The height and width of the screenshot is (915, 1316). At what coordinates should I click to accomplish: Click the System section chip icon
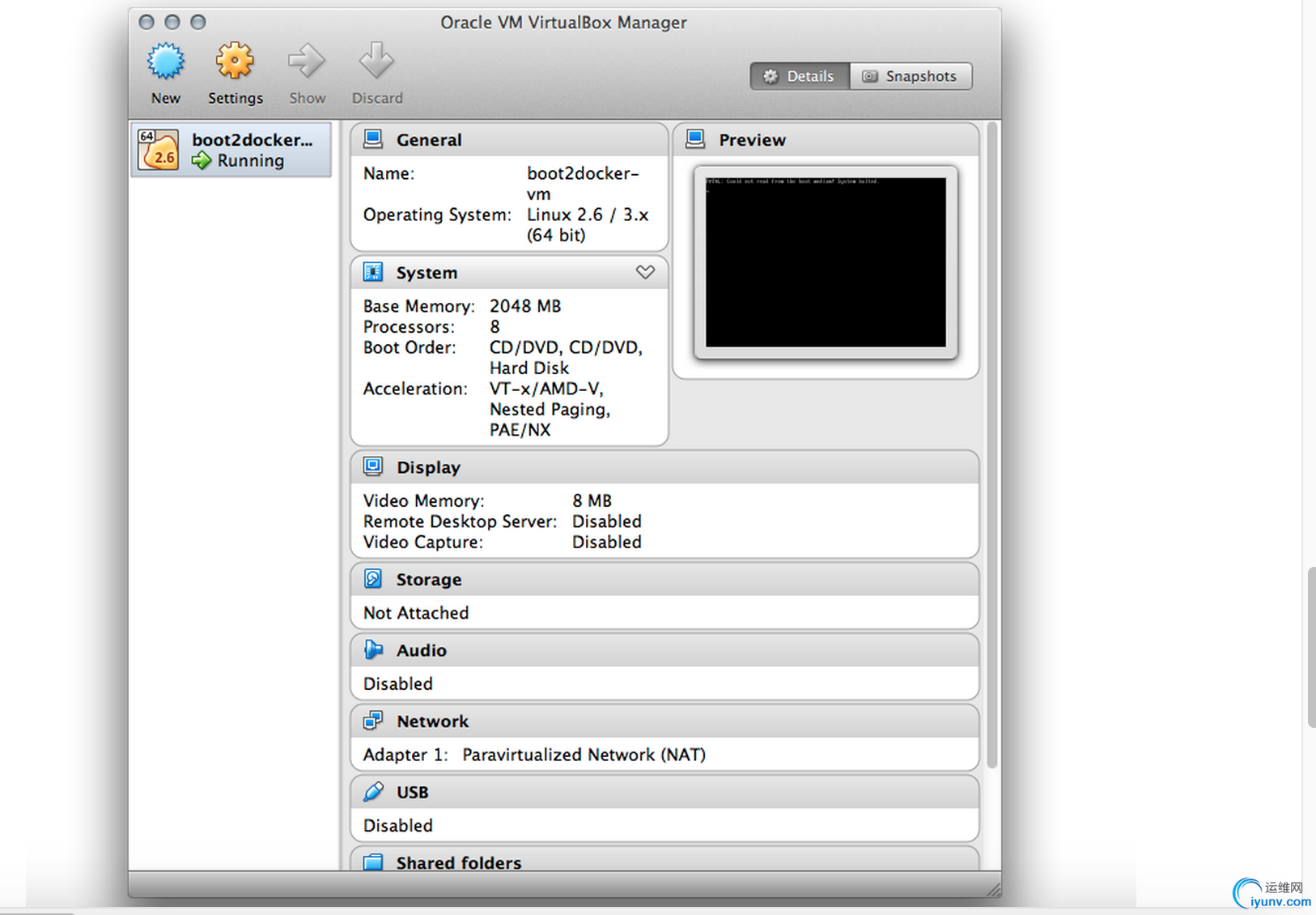(373, 272)
